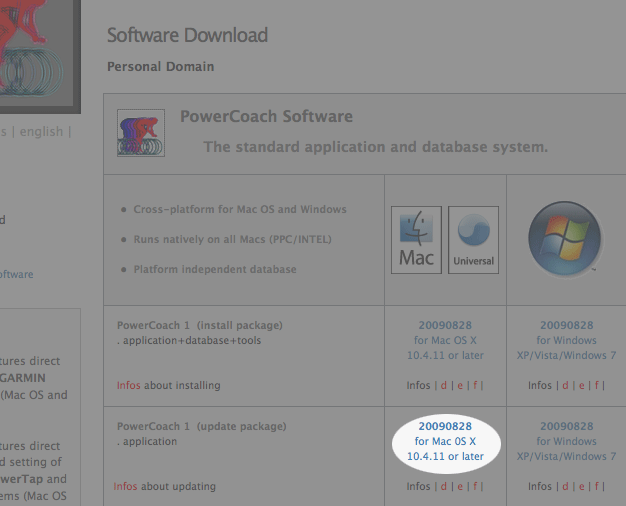Click the 'Software Download' heading
Screen dimensions: 626x506
click(187, 35)
